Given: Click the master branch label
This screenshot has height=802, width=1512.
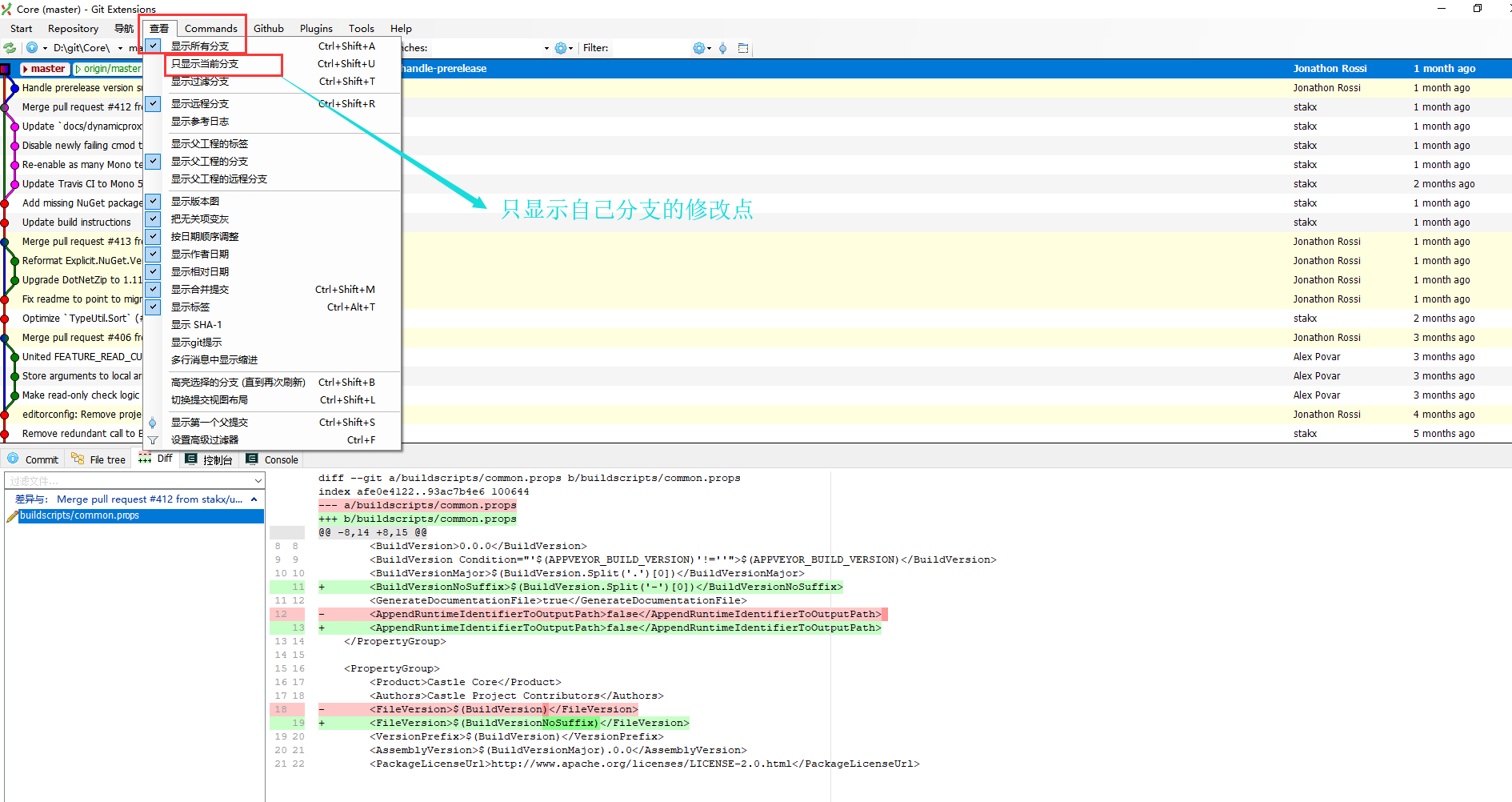Looking at the screenshot, I should [45, 69].
